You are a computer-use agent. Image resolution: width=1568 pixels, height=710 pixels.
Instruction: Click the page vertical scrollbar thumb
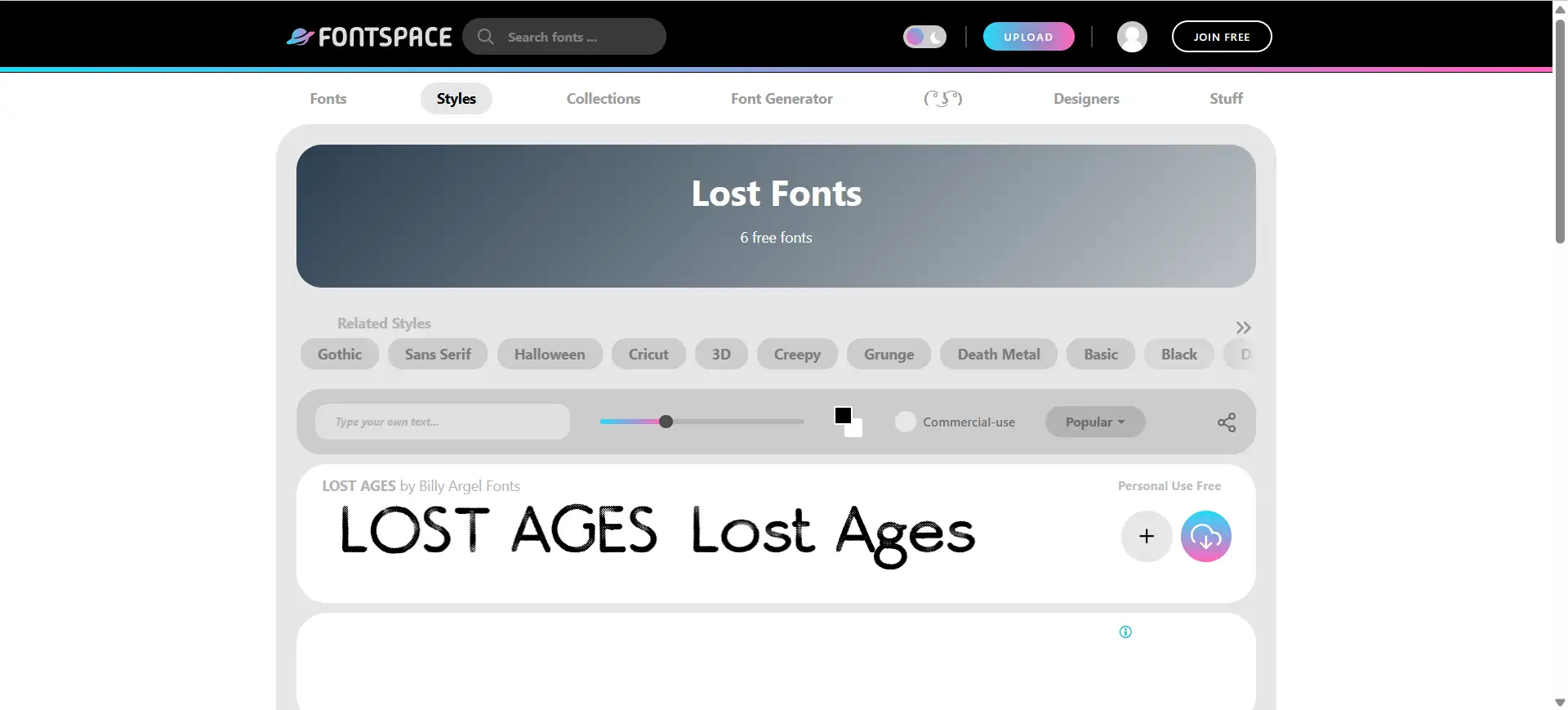pyautogui.click(x=1560, y=131)
